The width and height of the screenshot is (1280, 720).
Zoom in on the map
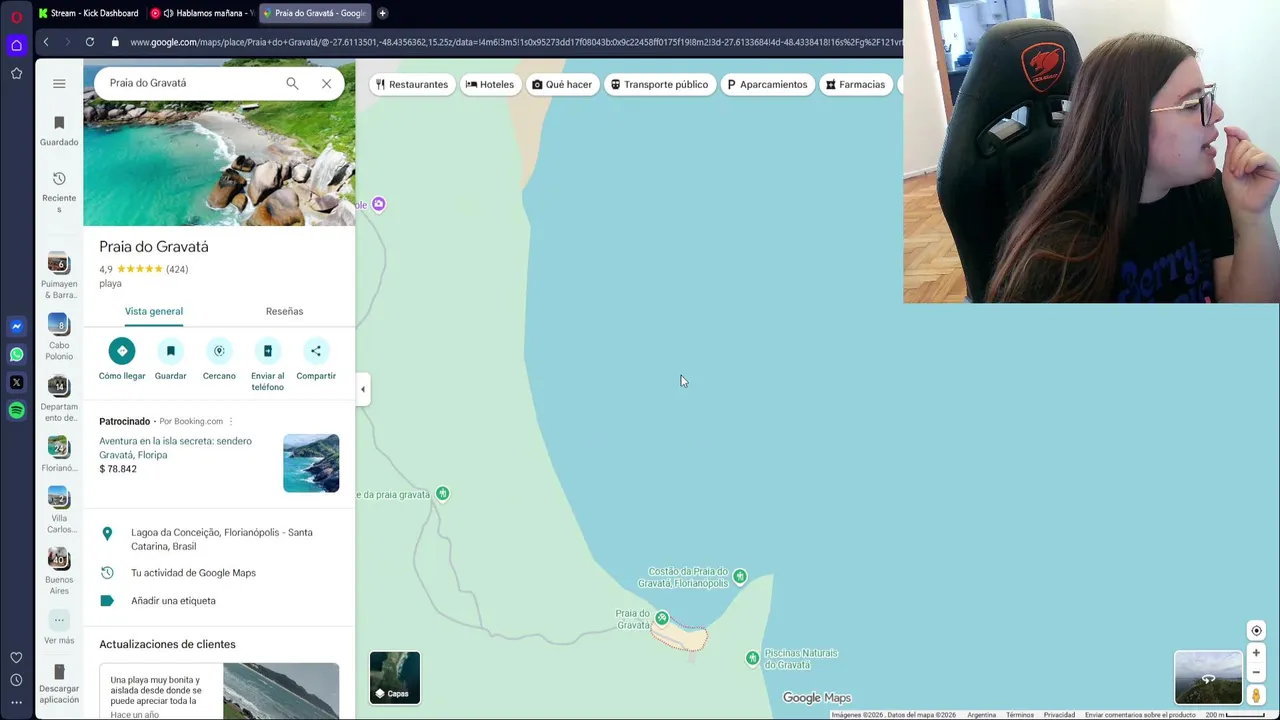click(x=1256, y=653)
